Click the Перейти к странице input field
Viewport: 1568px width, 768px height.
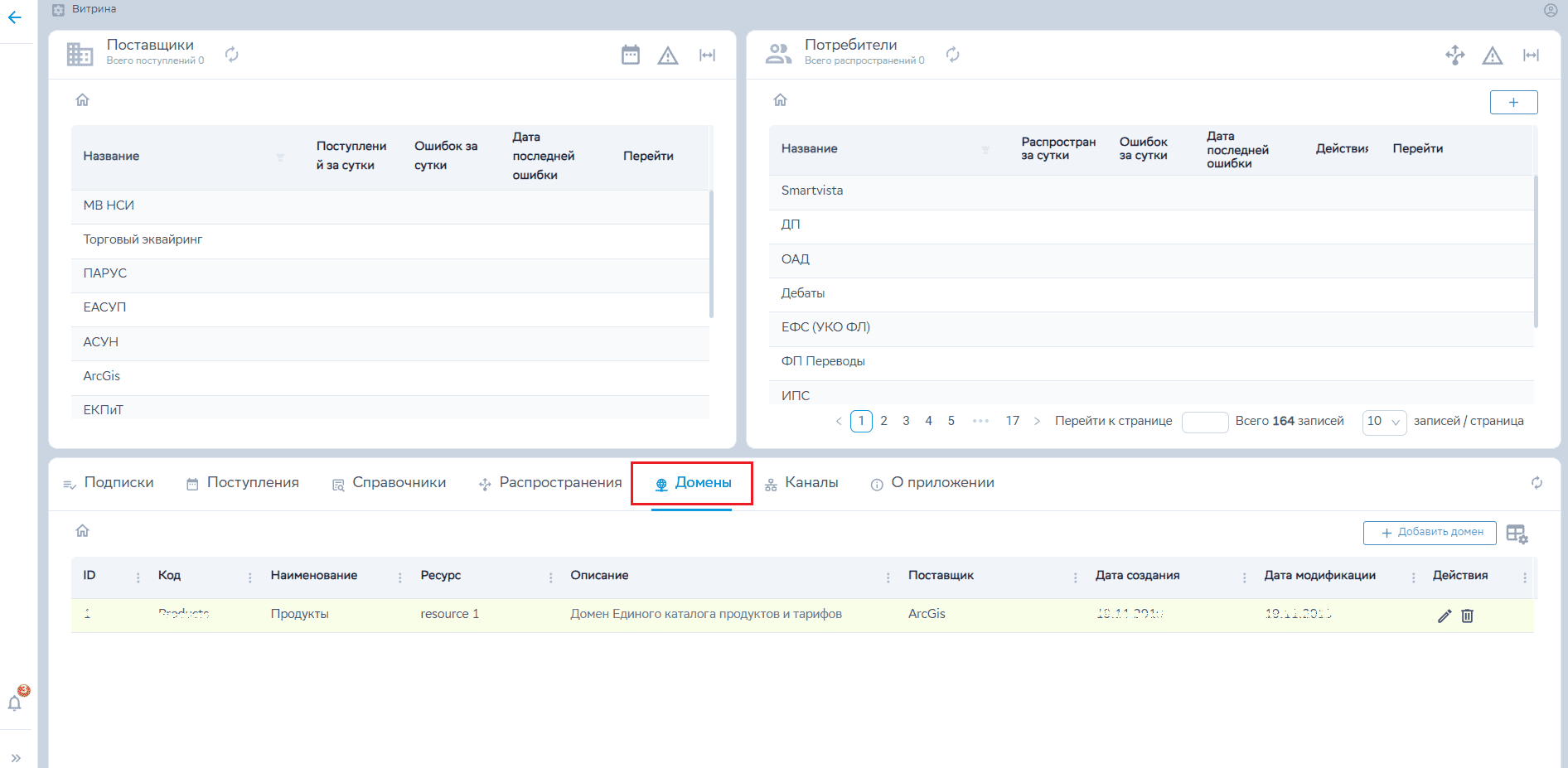click(1204, 422)
